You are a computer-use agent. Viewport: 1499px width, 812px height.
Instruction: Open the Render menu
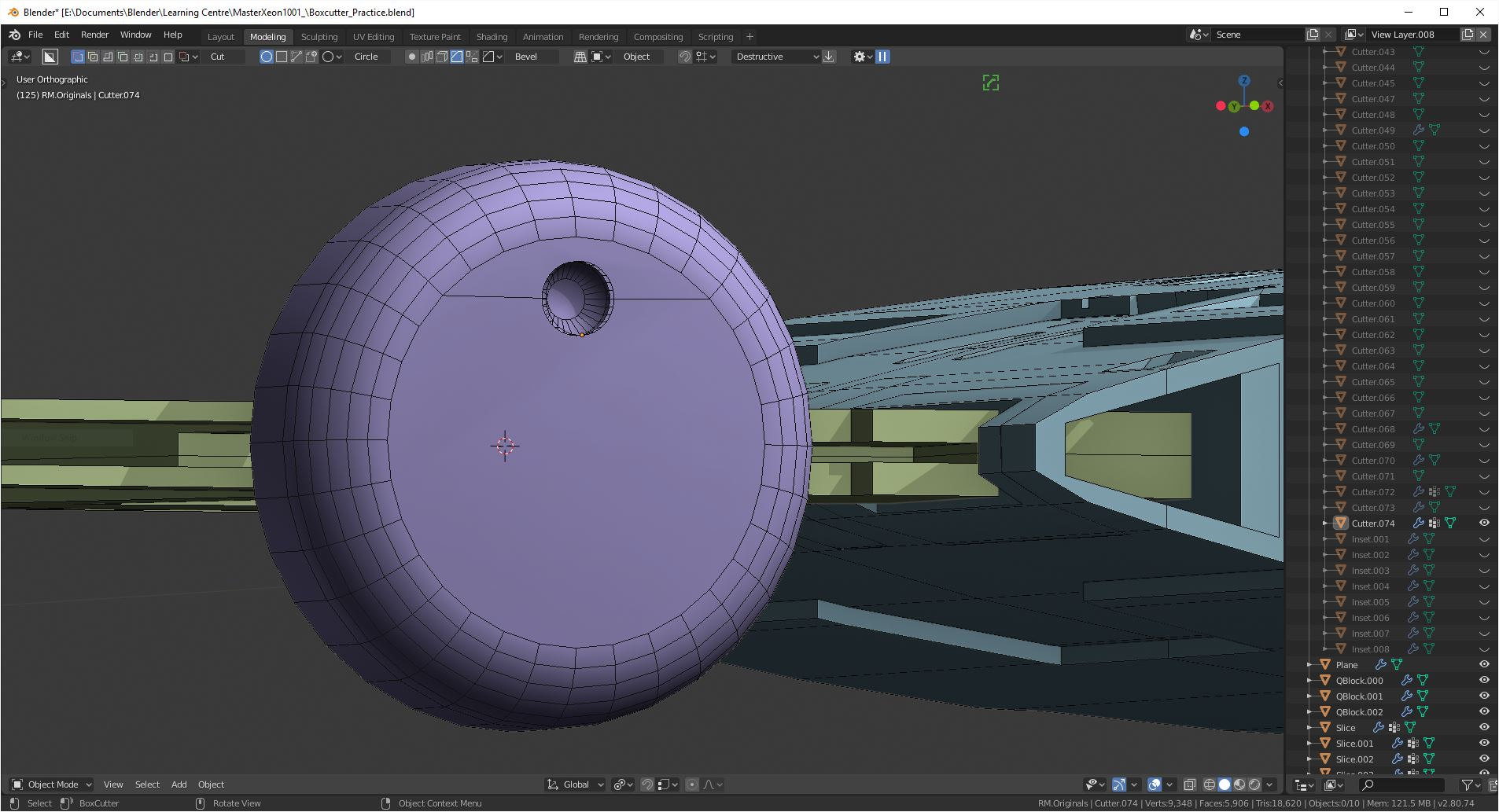[94, 35]
